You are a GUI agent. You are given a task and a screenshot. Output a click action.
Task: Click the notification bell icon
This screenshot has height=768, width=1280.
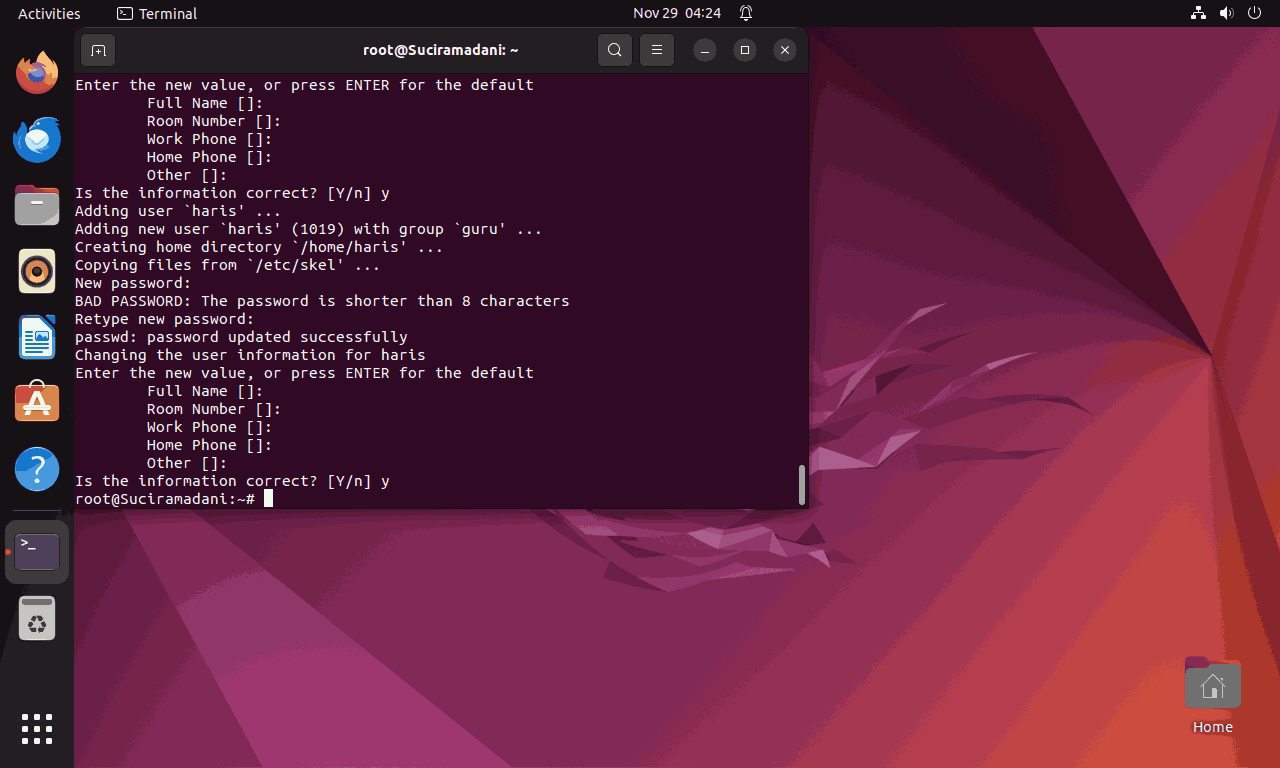(746, 13)
